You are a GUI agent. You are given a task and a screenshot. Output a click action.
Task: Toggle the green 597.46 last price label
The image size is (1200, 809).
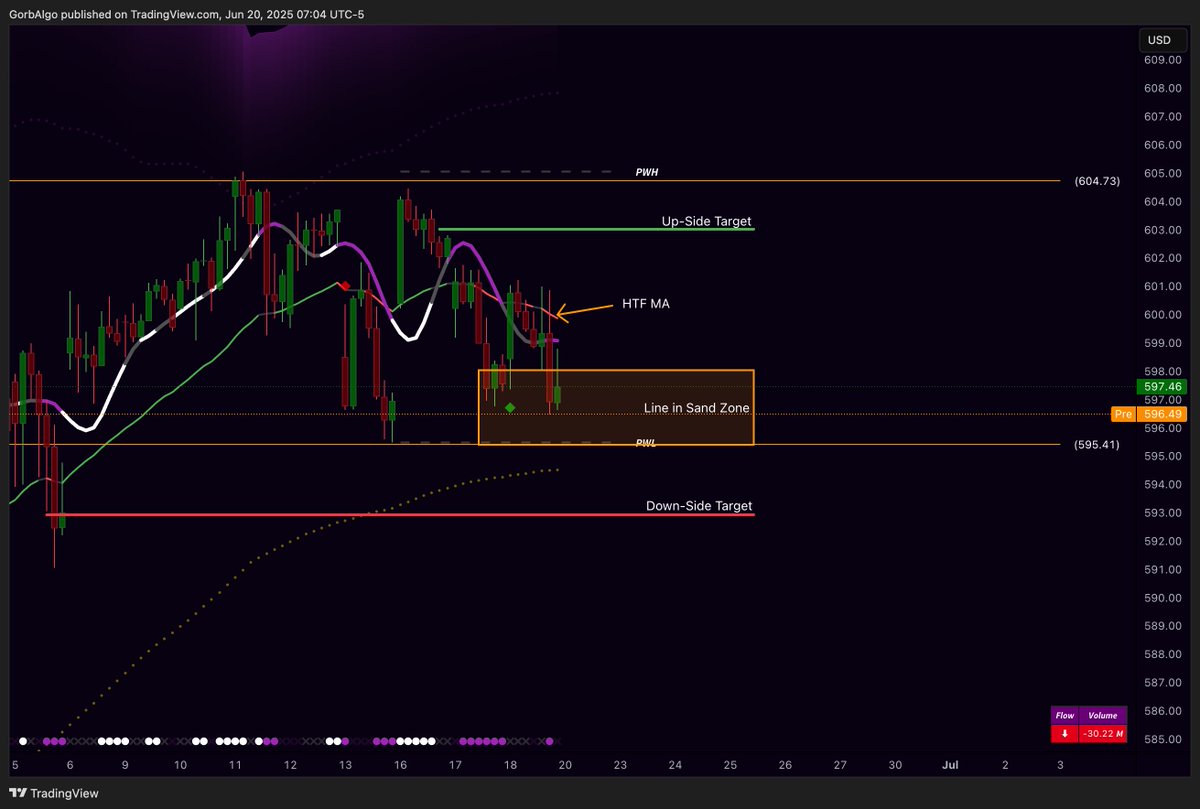click(1160, 386)
